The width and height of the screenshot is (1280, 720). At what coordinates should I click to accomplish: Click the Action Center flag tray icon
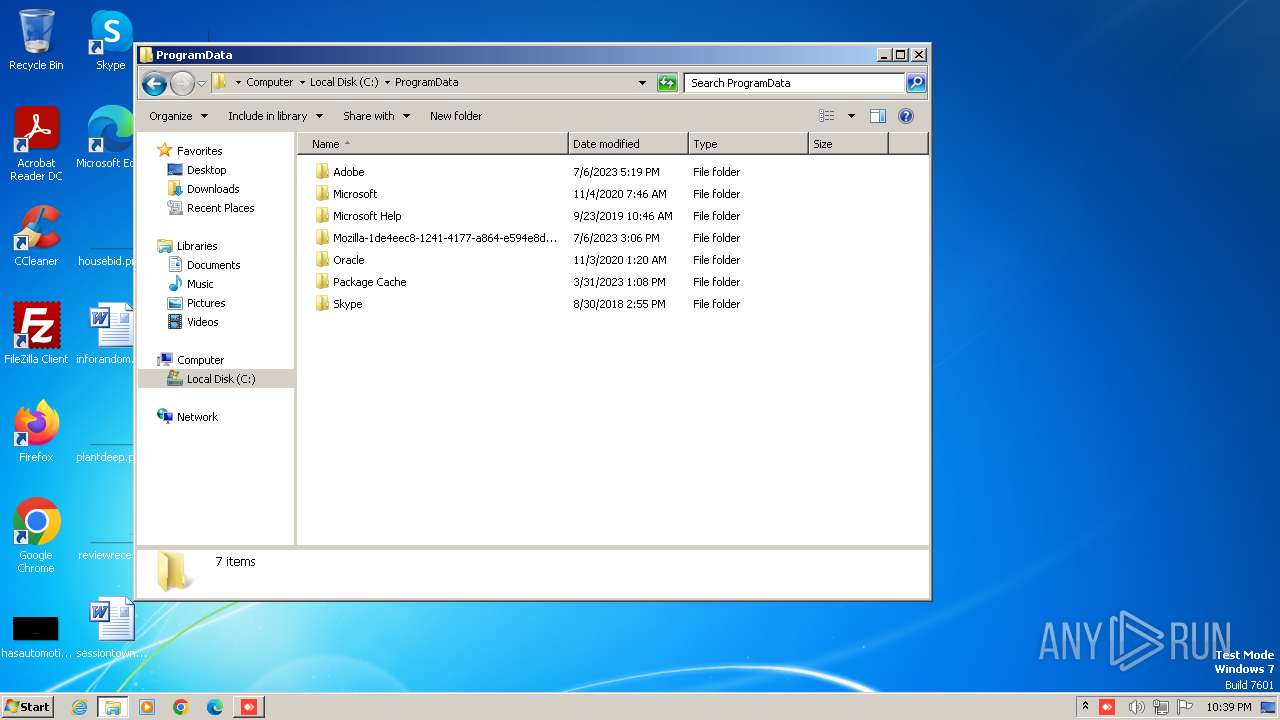[x=1186, y=707]
